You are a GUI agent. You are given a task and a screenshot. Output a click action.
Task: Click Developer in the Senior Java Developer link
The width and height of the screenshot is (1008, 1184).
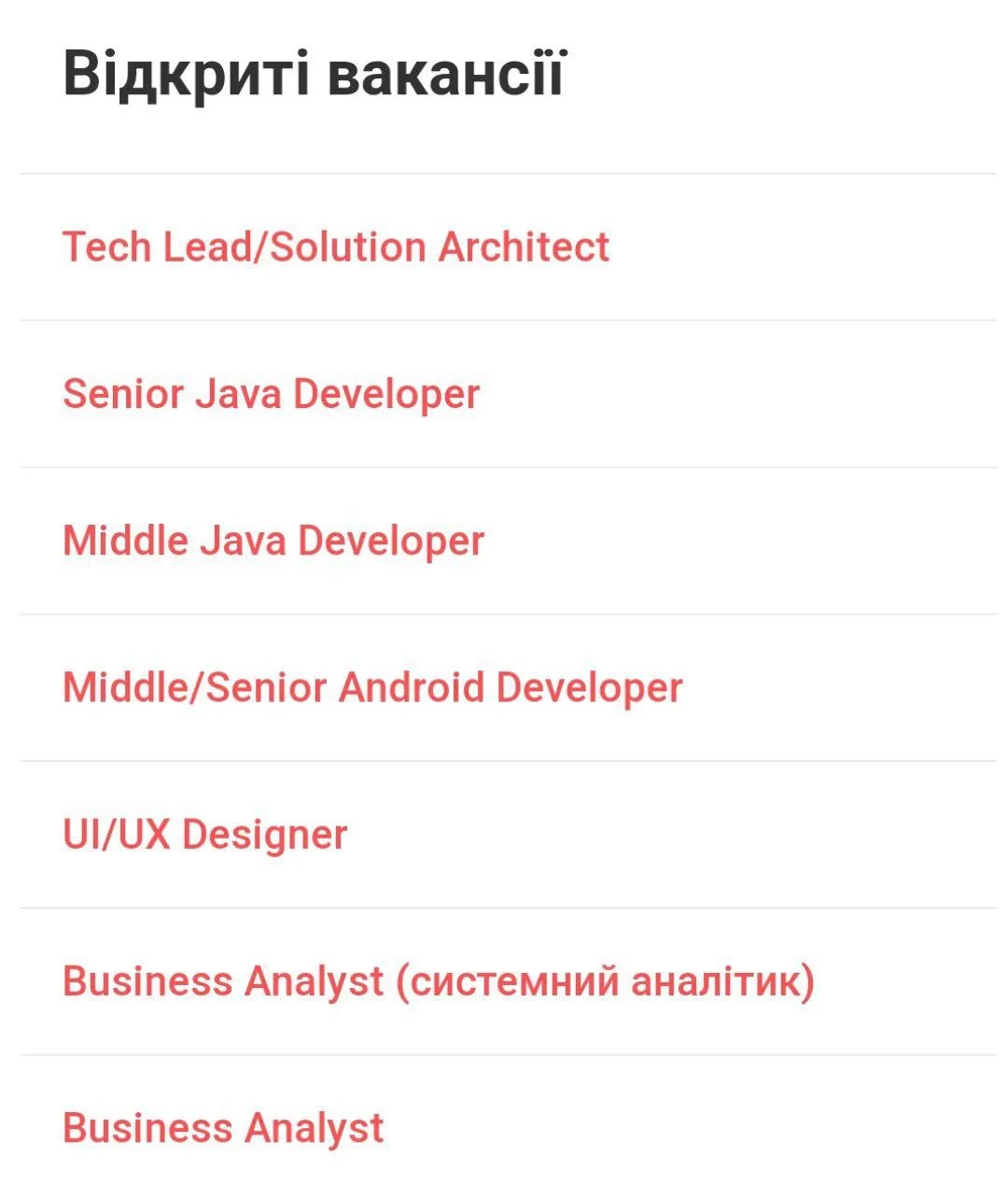pos(386,394)
